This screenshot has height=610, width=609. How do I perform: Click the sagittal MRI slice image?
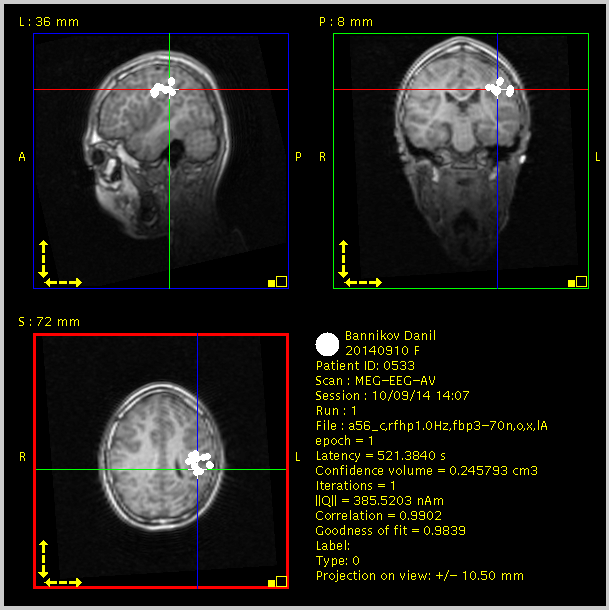pyautogui.click(x=161, y=161)
